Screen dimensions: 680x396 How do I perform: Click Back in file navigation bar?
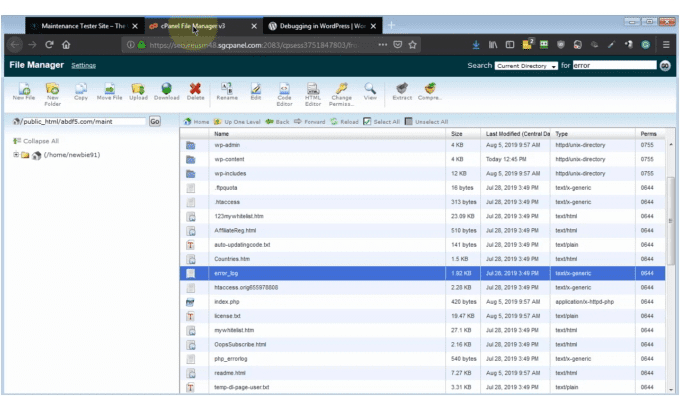coord(277,121)
